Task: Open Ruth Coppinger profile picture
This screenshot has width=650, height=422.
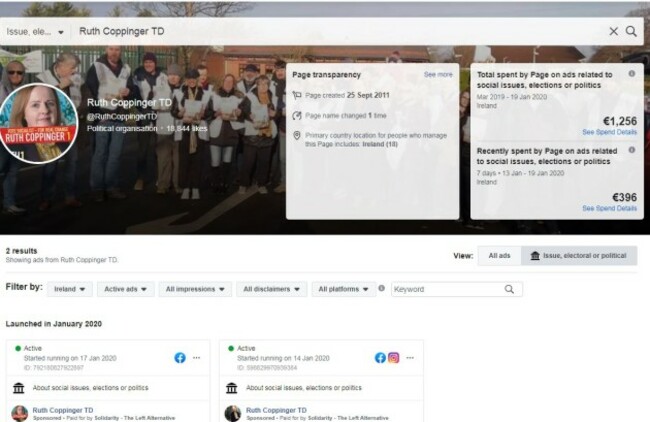Action: [x=39, y=124]
